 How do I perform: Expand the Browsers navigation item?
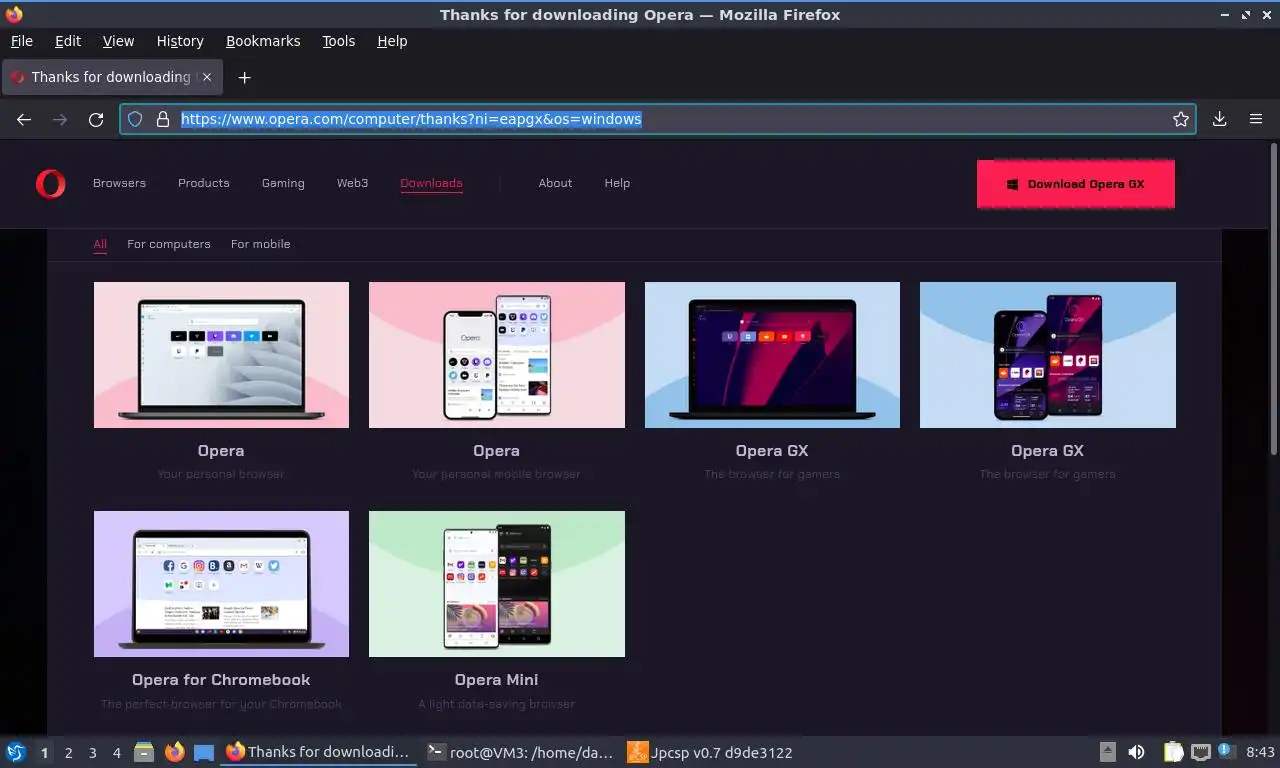tap(119, 183)
